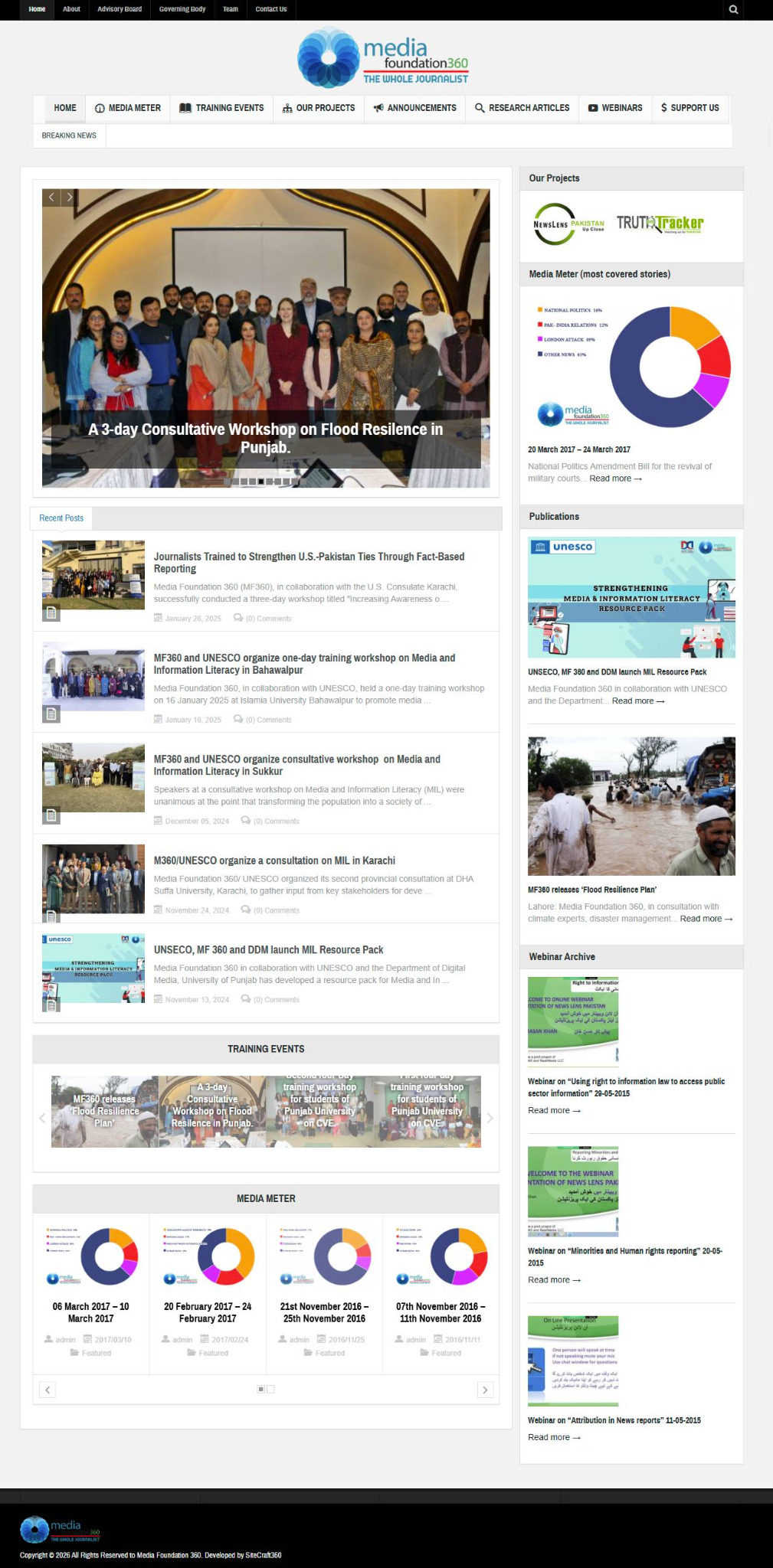Viewport: 773px width, 1568px height.
Task: Click the TruthTracker project logo
Action: [x=660, y=224]
